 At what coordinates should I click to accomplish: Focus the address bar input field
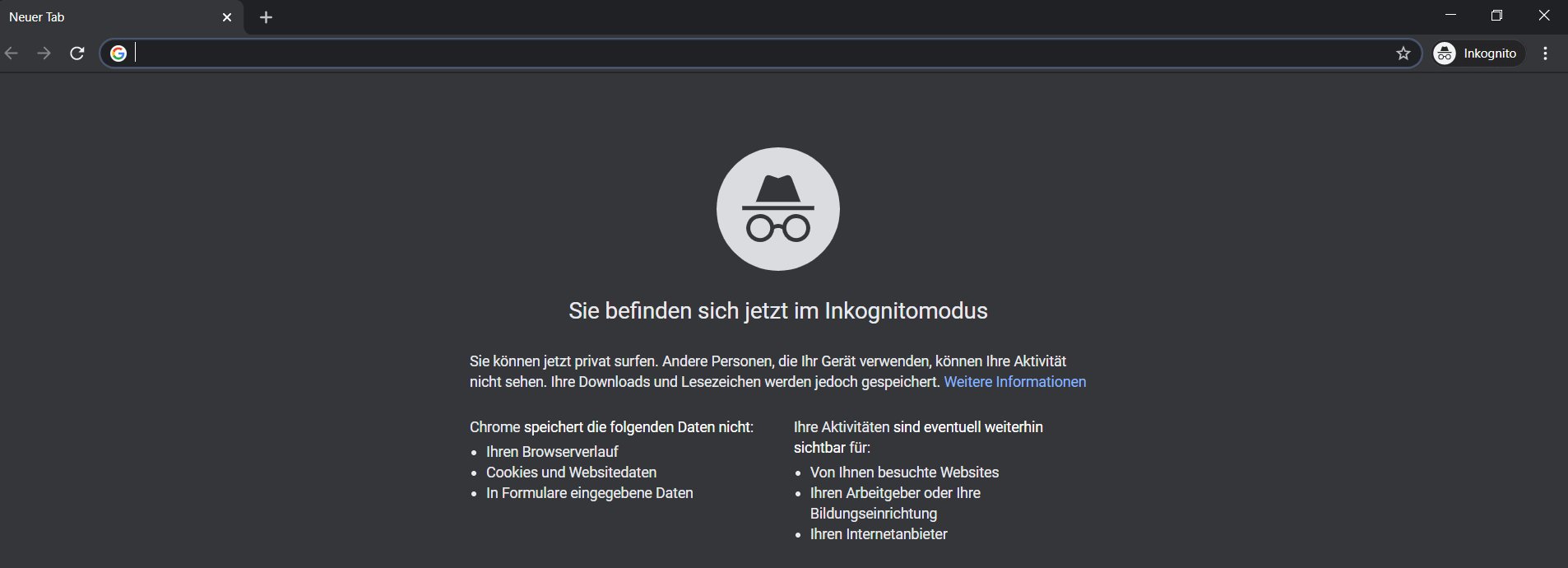(x=761, y=54)
